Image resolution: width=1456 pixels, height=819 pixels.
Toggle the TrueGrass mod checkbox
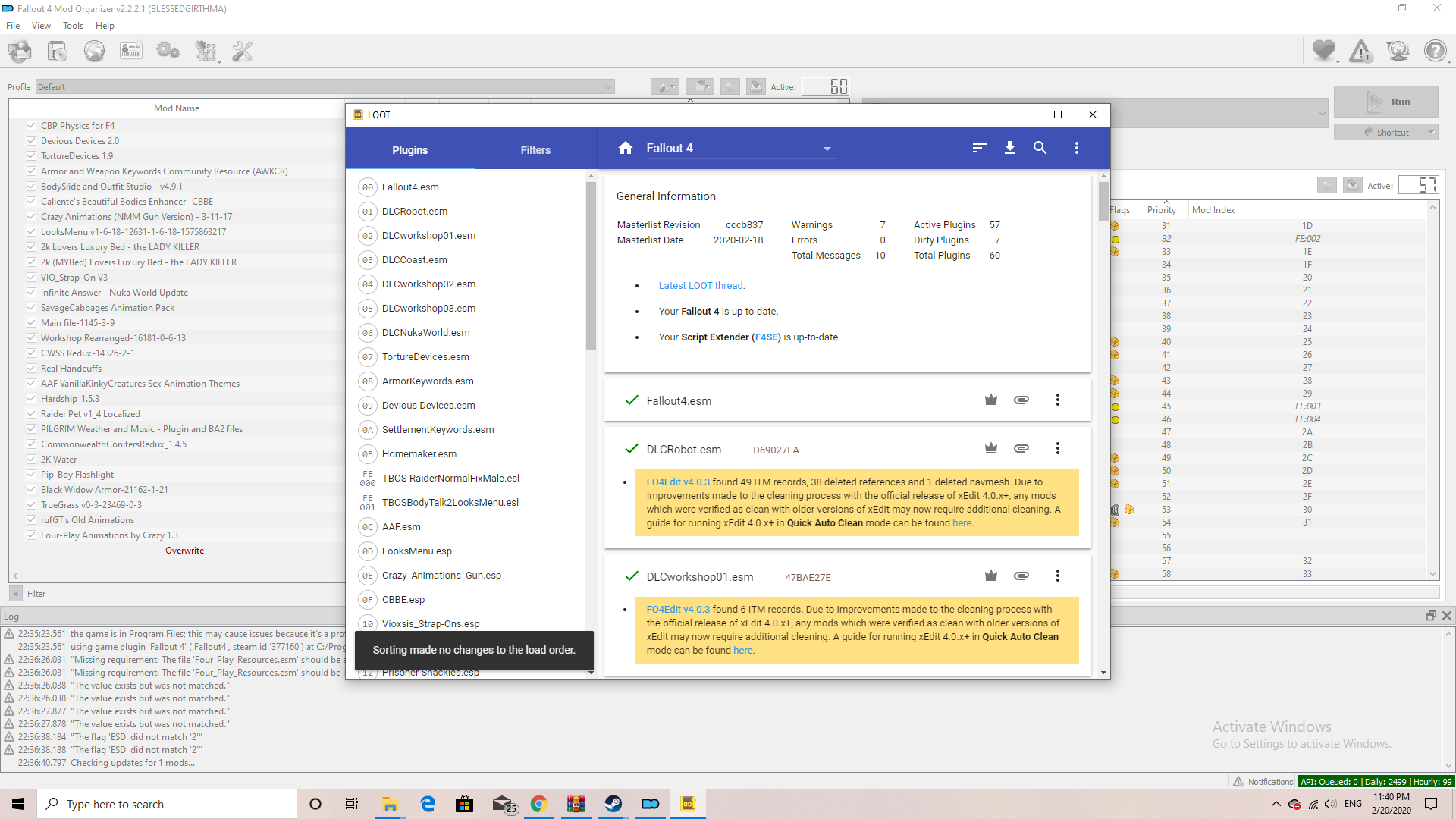(x=31, y=504)
